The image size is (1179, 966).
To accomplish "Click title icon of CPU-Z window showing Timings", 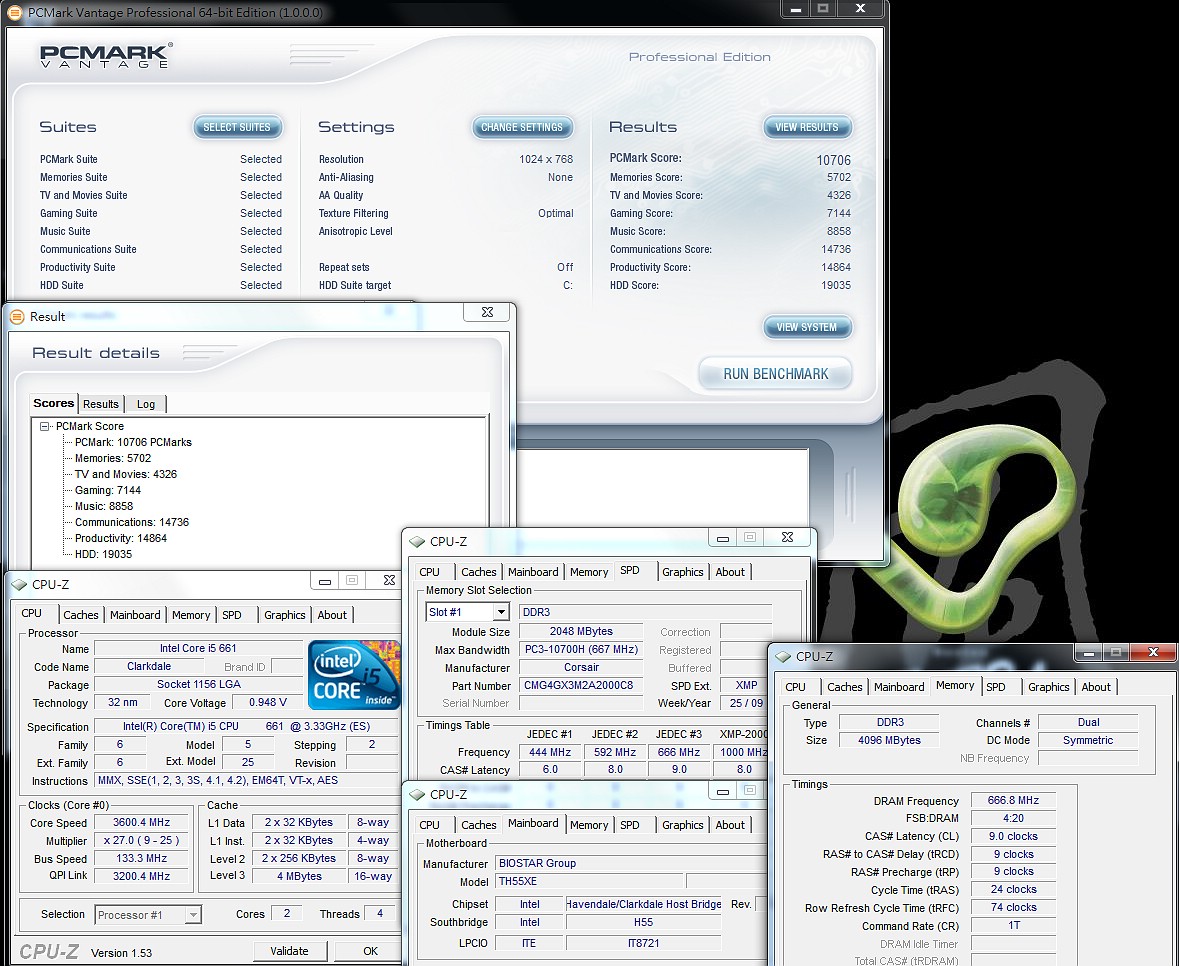I will tap(783, 657).
